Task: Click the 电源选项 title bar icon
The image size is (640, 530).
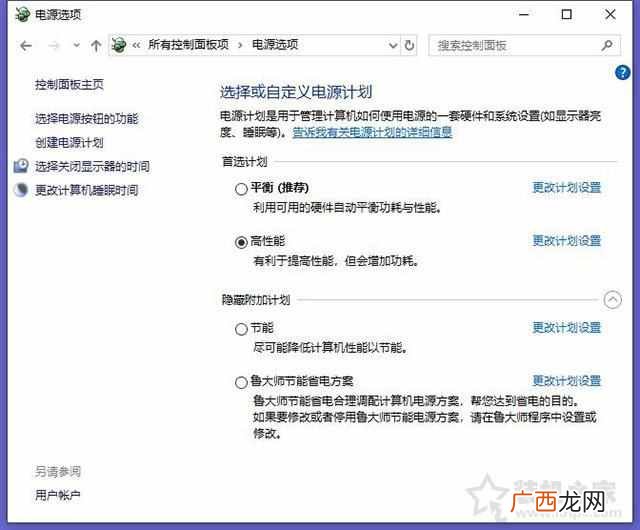Action: (22, 15)
